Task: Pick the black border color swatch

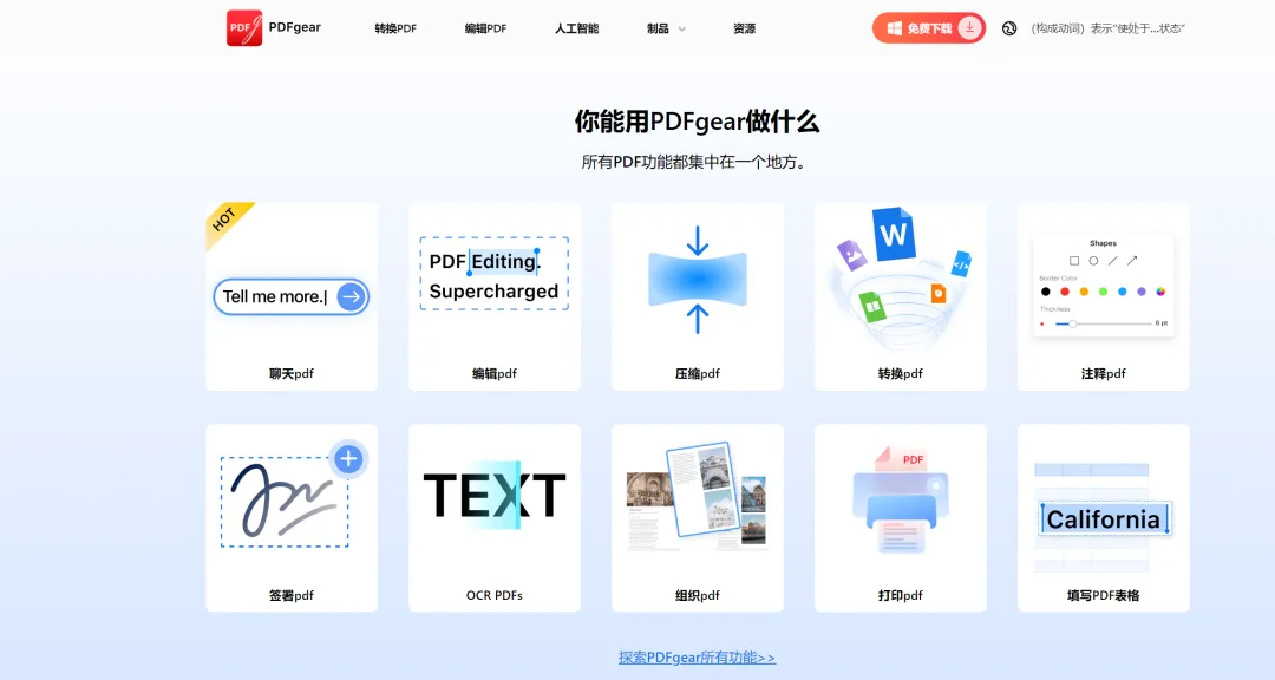Action: 1045,292
